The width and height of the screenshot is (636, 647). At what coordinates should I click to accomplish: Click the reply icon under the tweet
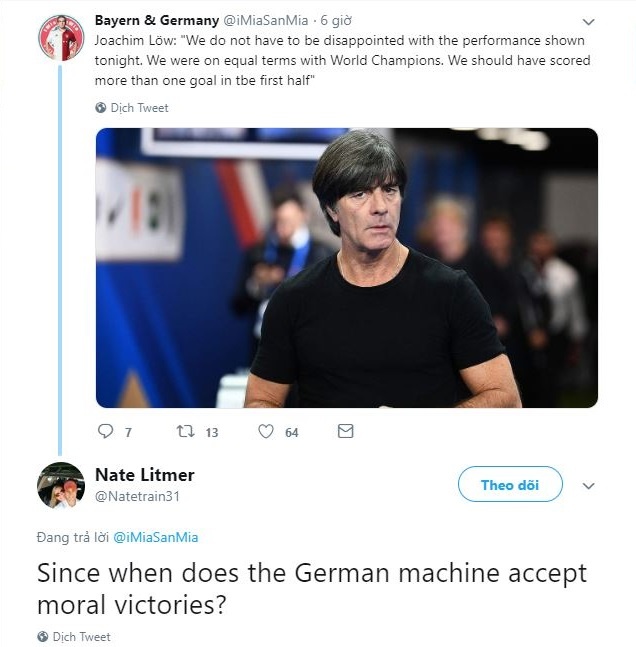[106, 432]
